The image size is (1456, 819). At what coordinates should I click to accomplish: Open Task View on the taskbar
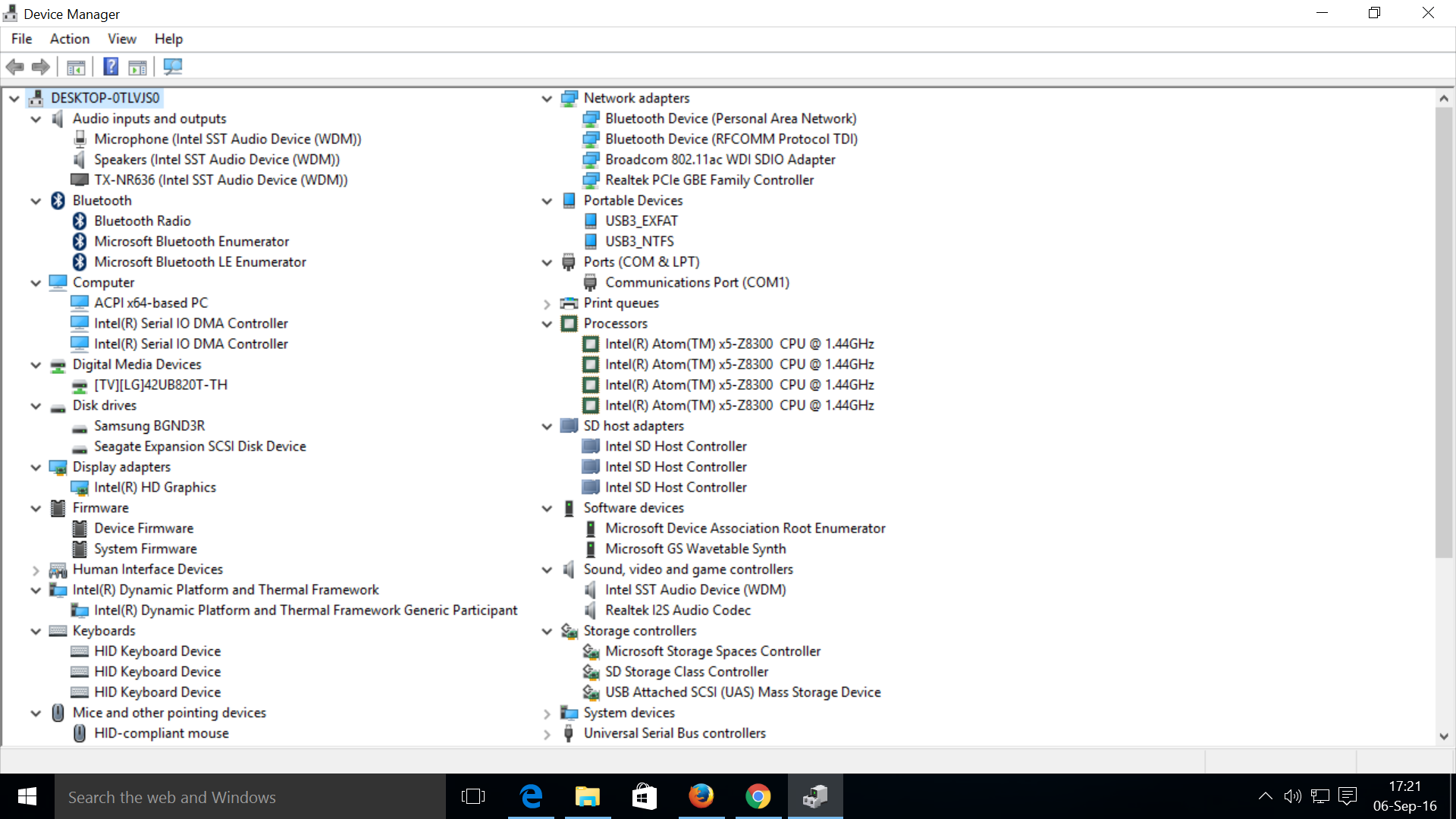[473, 796]
